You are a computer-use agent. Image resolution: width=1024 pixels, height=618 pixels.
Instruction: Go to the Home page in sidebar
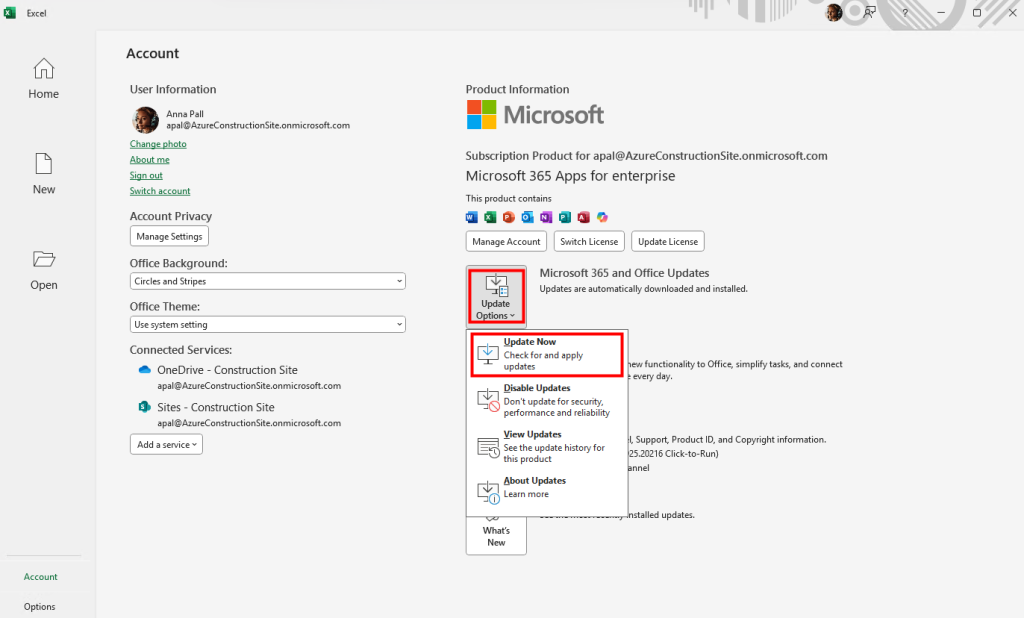pyautogui.click(x=43, y=79)
